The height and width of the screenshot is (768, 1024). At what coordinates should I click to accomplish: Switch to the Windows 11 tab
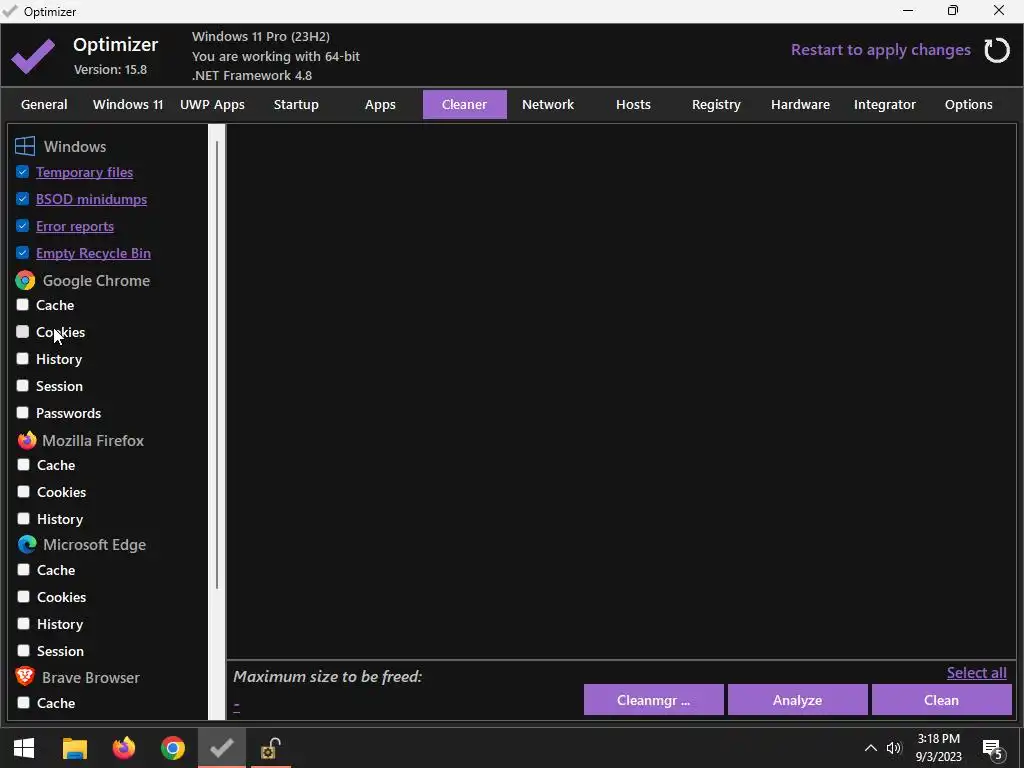[x=128, y=104]
